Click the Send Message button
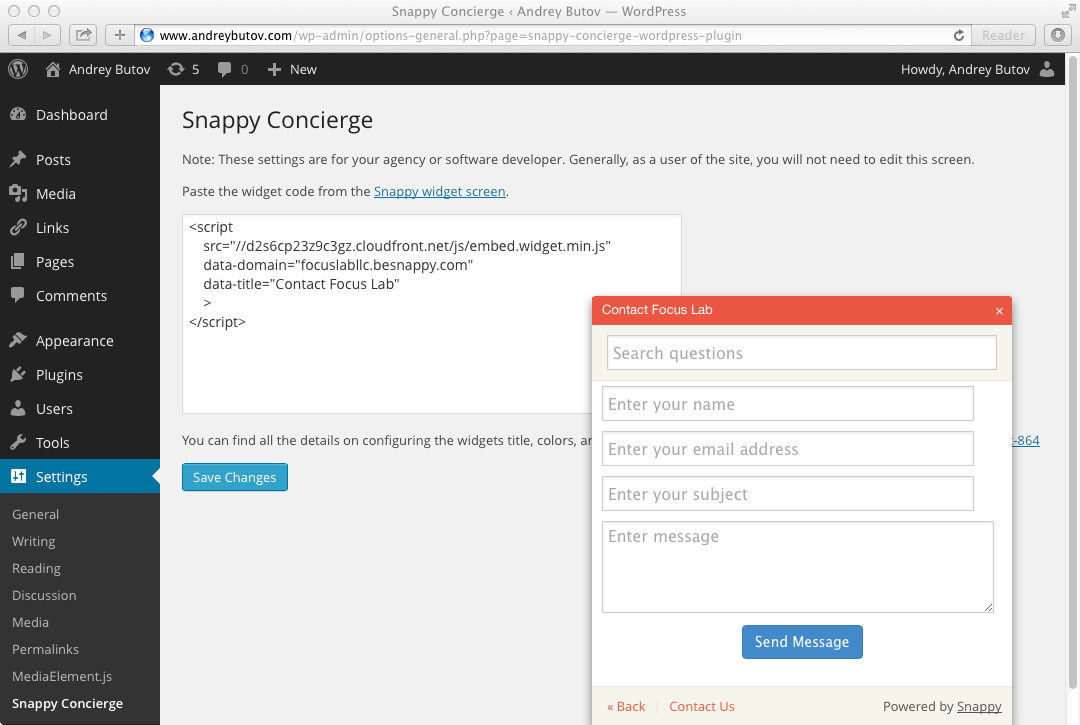 pos(802,642)
